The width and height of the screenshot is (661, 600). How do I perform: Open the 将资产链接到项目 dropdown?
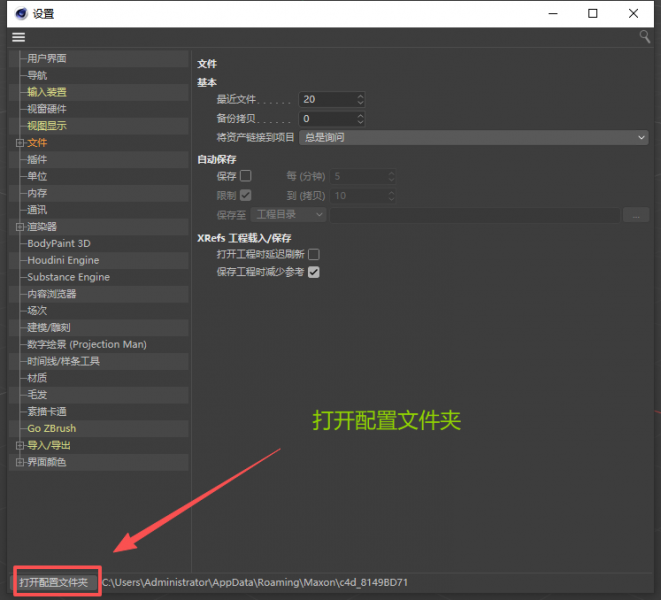pos(473,137)
